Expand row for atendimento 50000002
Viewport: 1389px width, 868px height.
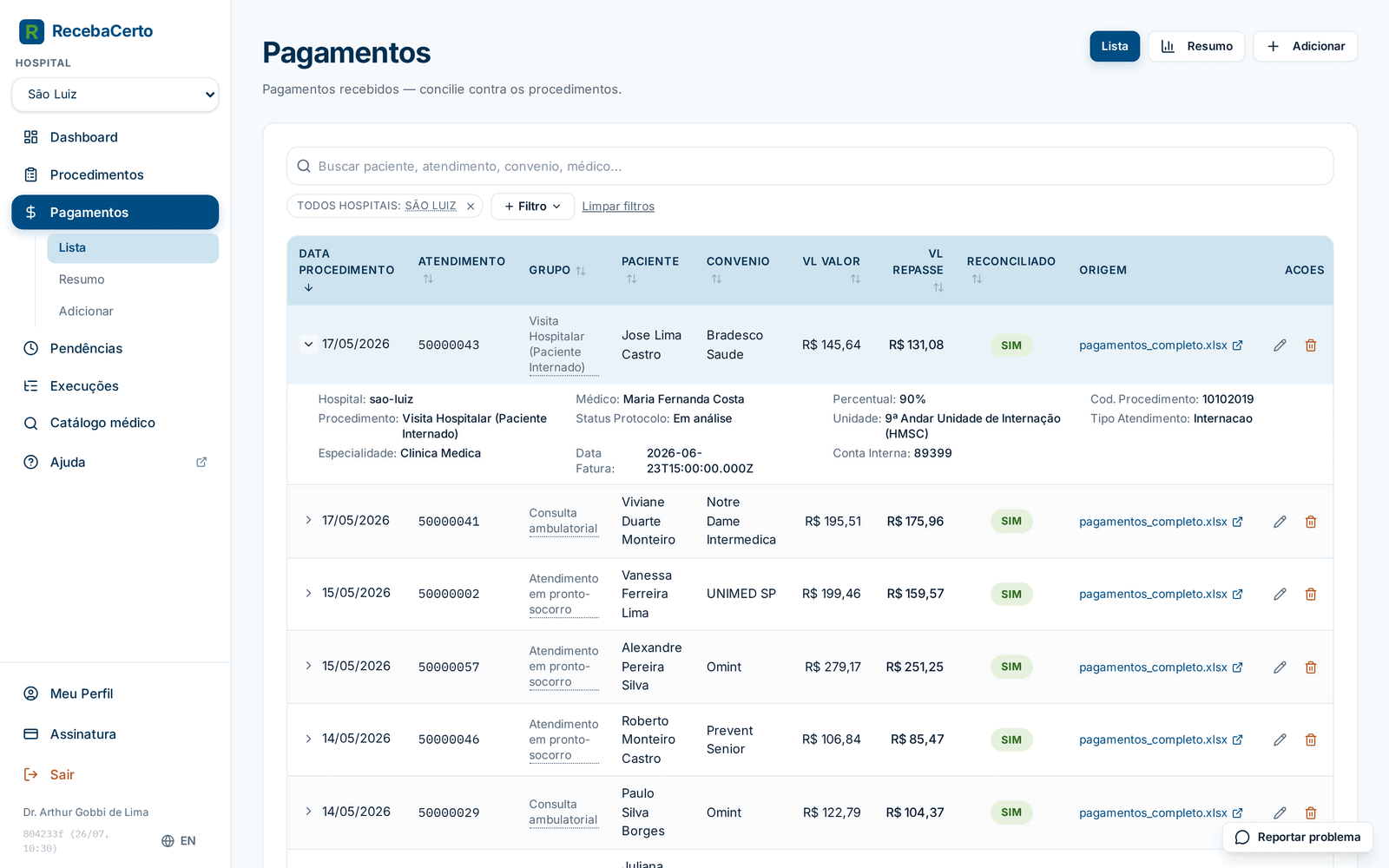308,594
